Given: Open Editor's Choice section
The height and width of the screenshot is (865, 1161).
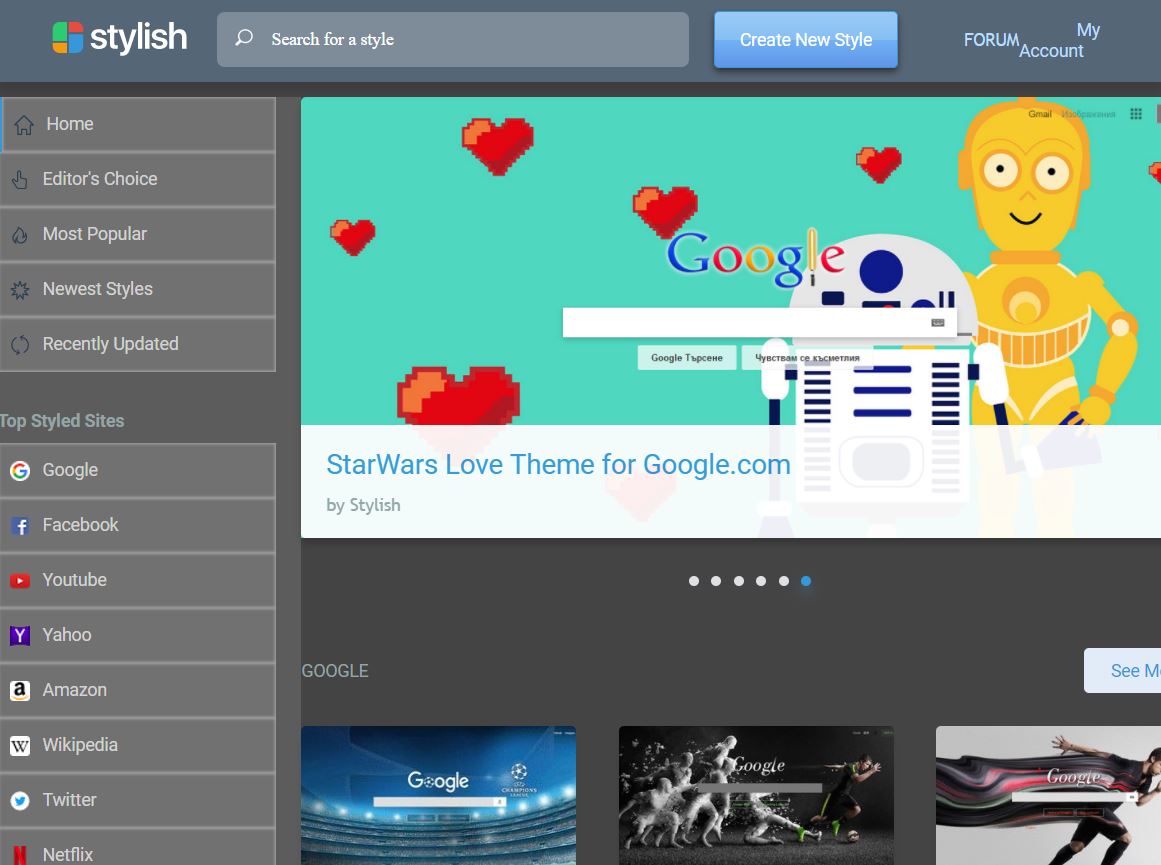Looking at the screenshot, I should 138,179.
